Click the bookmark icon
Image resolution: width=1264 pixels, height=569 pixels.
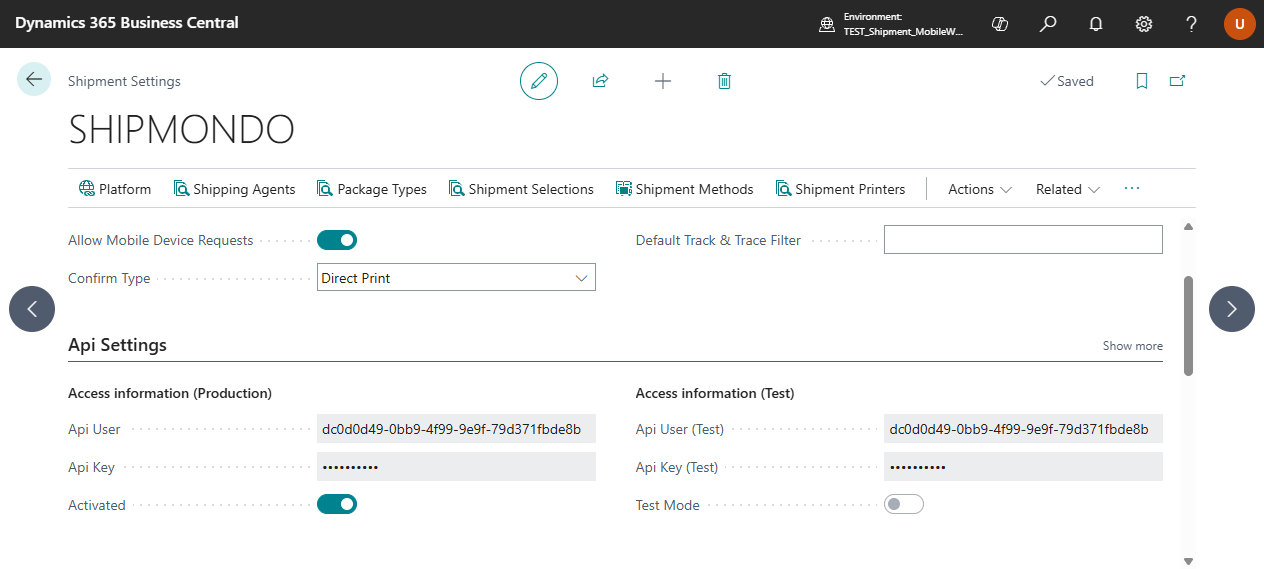tap(1142, 81)
